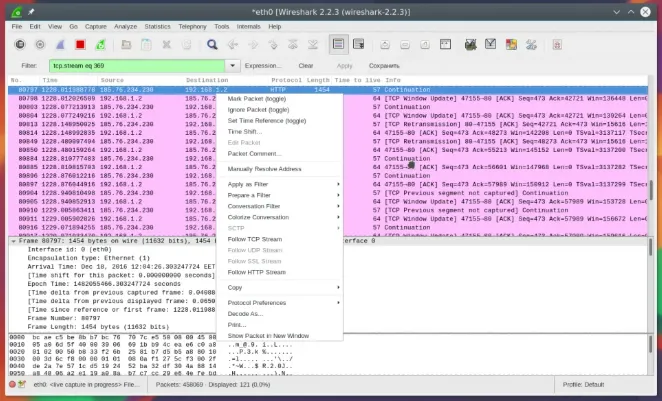This screenshot has height=401, width=662.
Task: Stop the live capture with red square
Action: pos(80,44)
